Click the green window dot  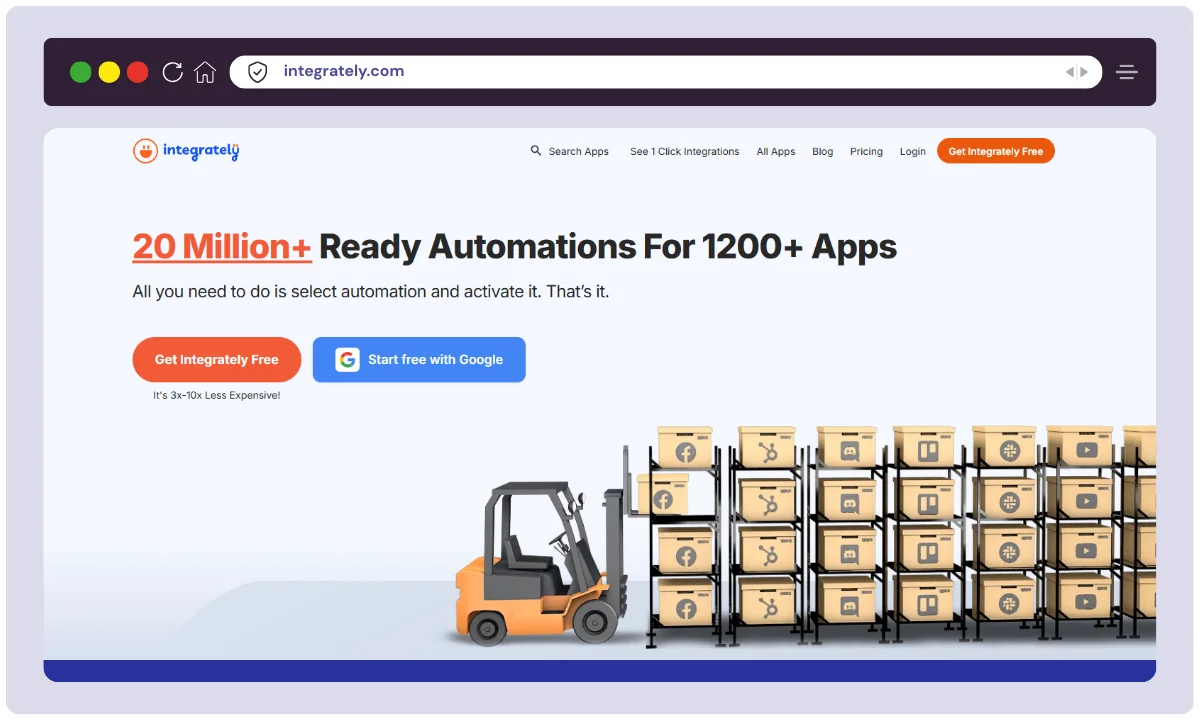tap(80, 72)
